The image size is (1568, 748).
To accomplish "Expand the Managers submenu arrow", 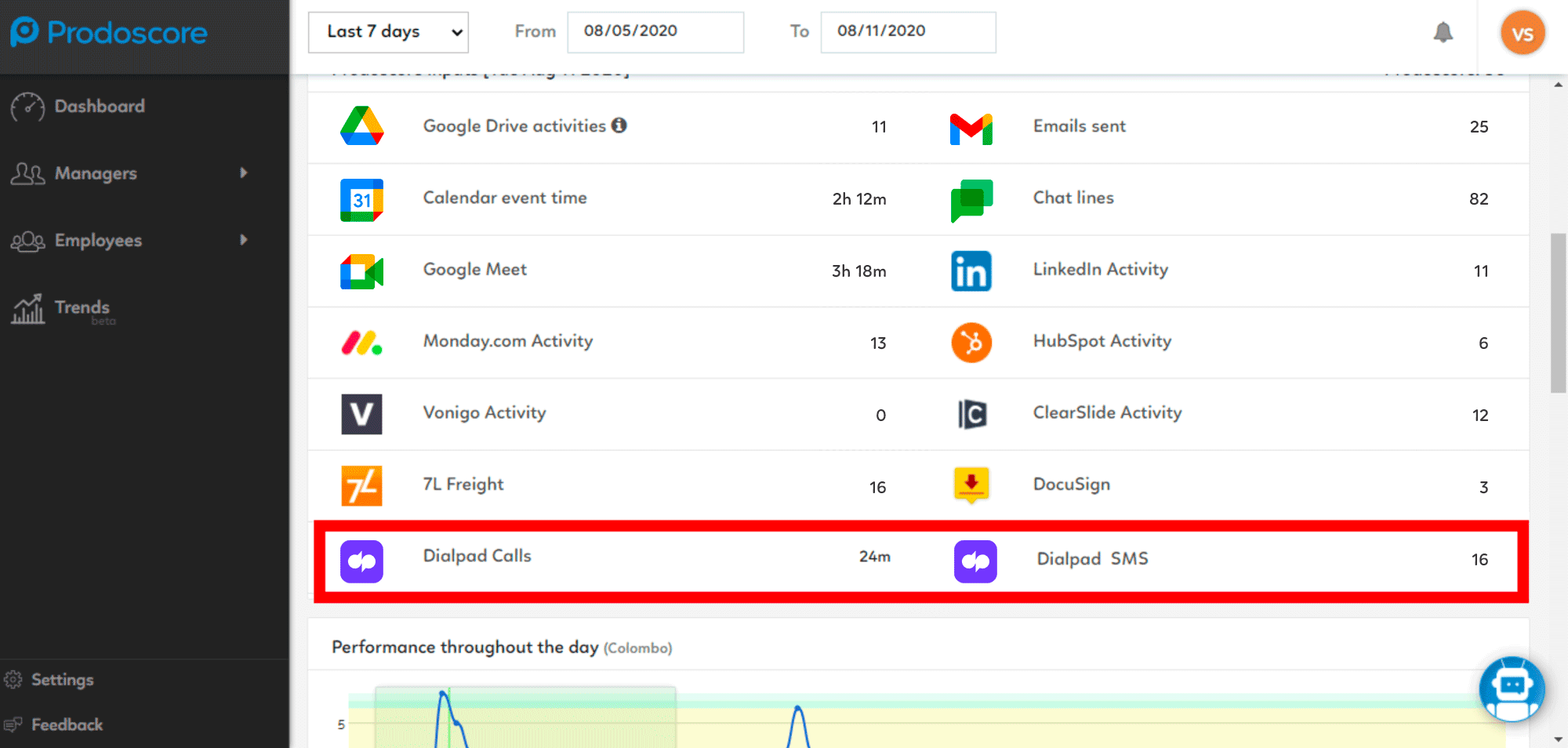I will [244, 172].
